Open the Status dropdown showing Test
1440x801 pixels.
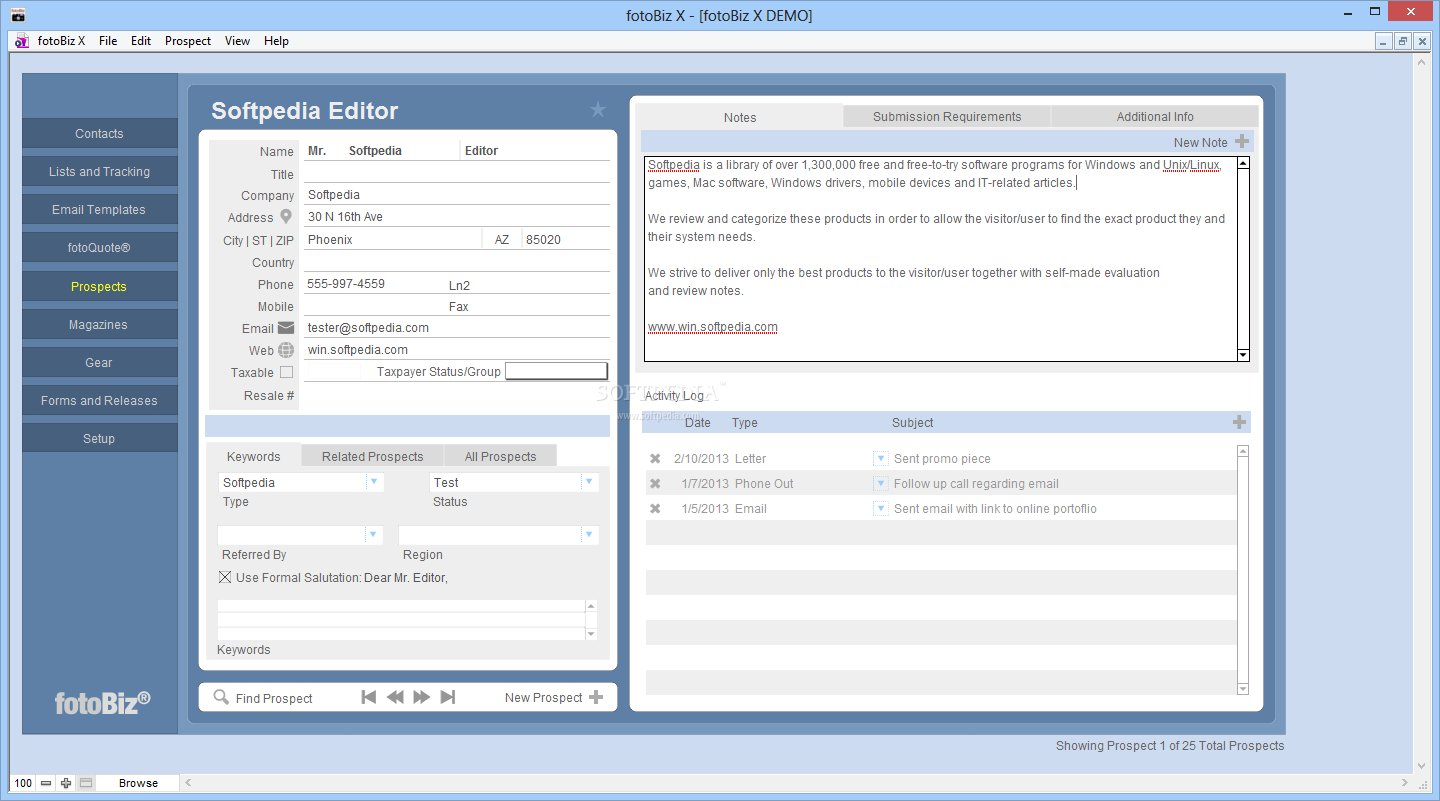tap(588, 482)
